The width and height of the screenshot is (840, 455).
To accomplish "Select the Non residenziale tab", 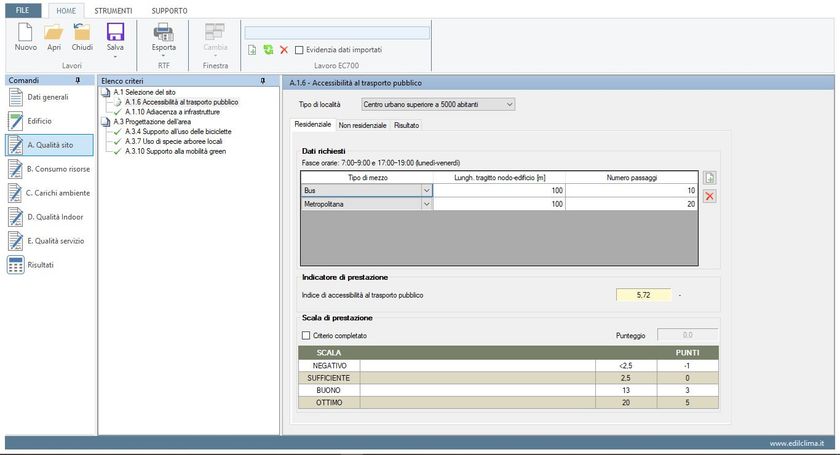I will click(363, 125).
